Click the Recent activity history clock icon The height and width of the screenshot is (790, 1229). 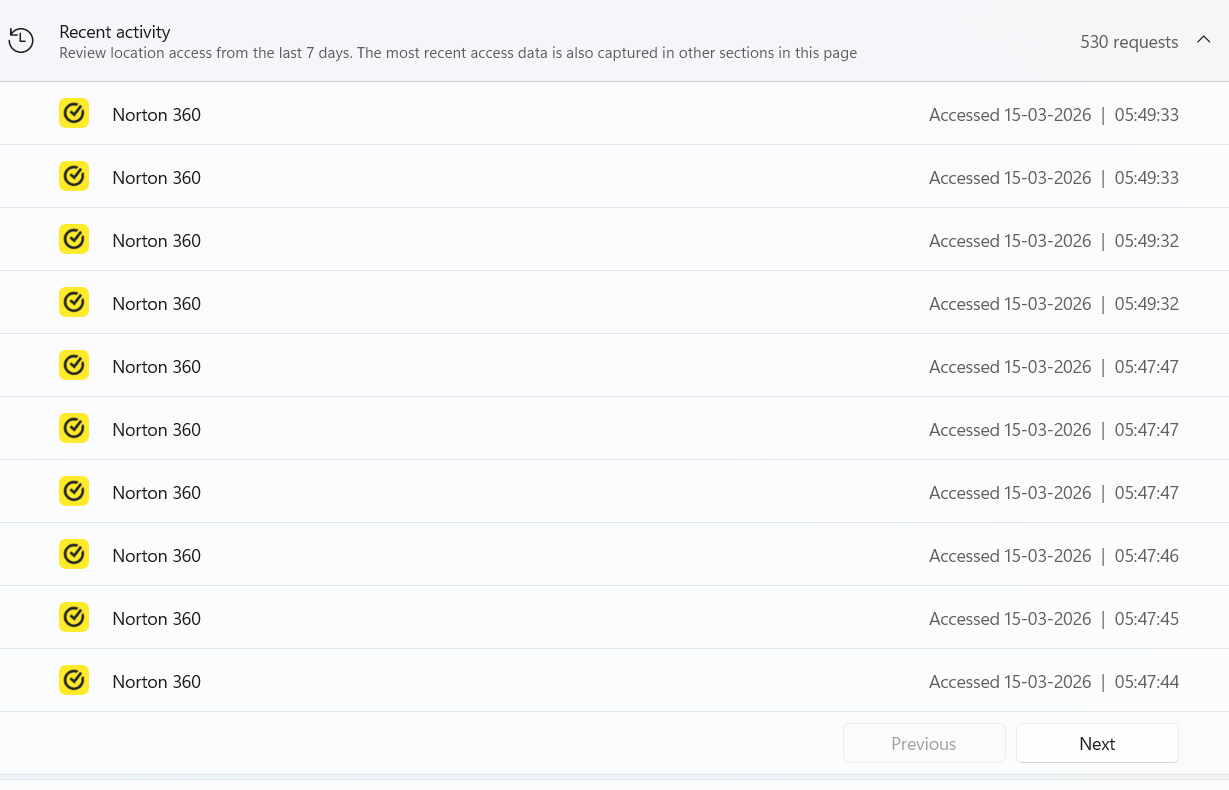pos(21,41)
